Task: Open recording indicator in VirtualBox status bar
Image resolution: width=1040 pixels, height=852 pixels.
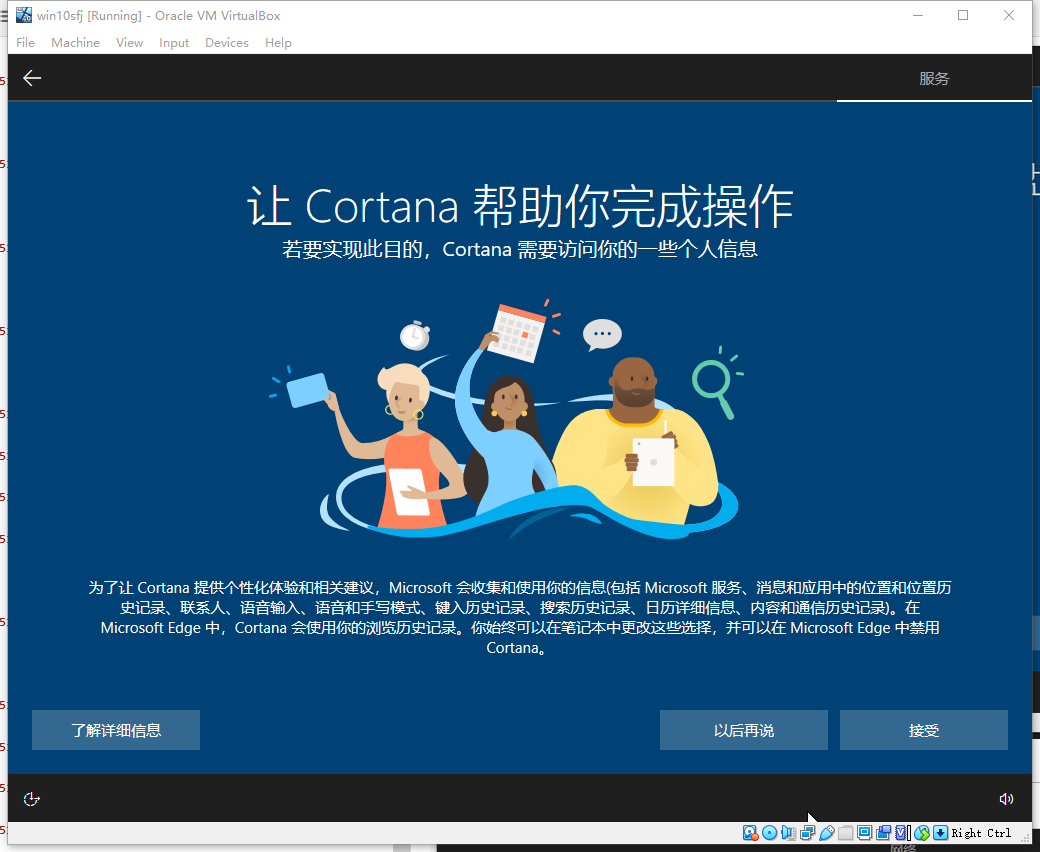Action: [x=883, y=833]
